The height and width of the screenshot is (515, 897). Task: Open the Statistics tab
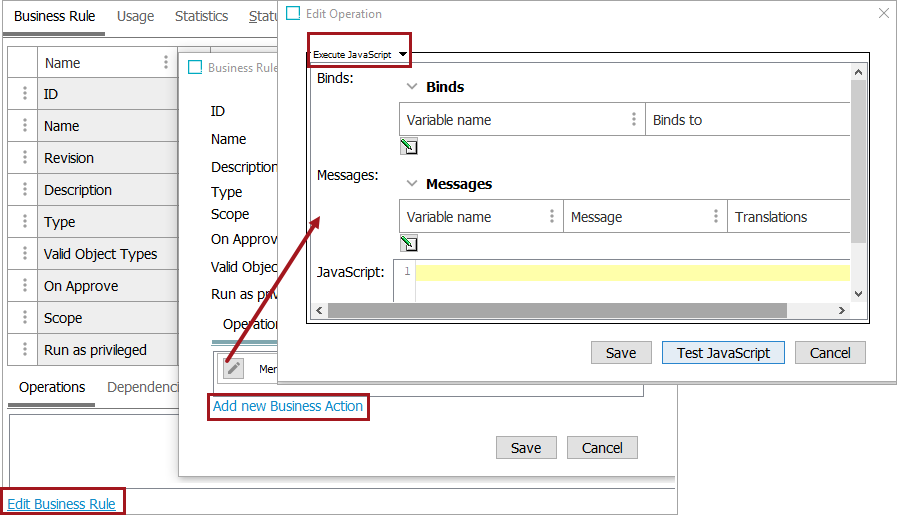tap(201, 16)
